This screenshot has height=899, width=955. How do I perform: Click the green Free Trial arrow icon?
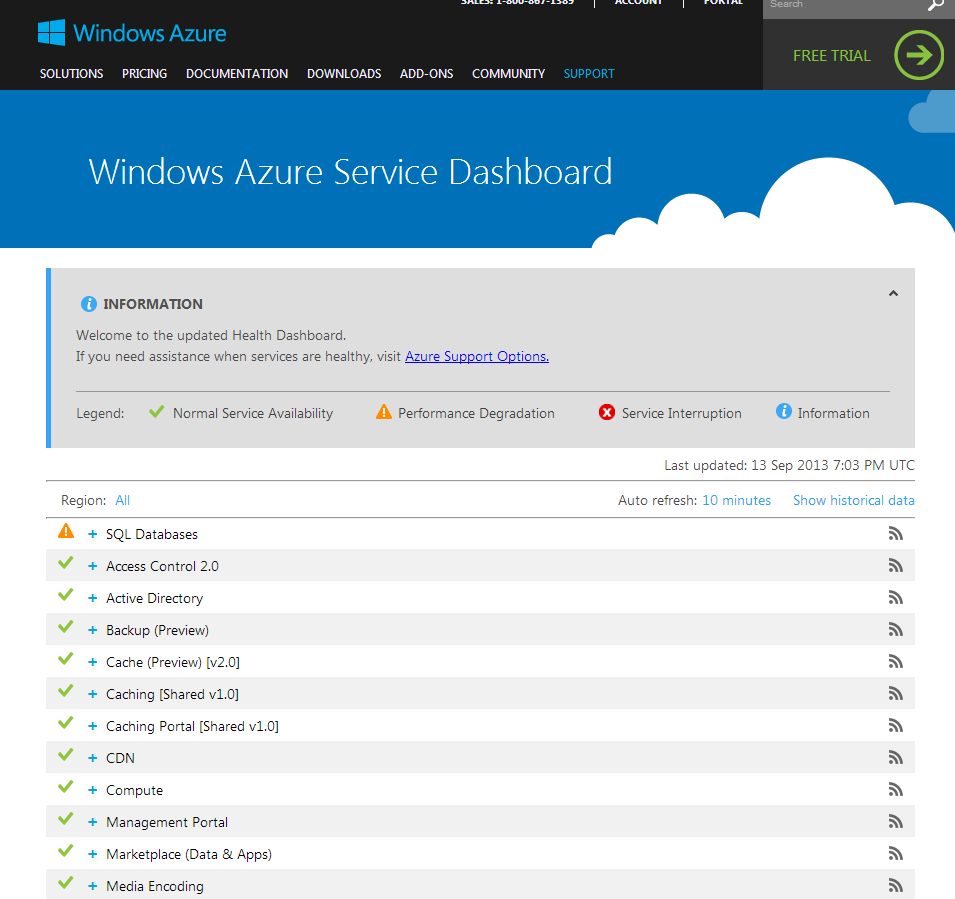(x=918, y=55)
